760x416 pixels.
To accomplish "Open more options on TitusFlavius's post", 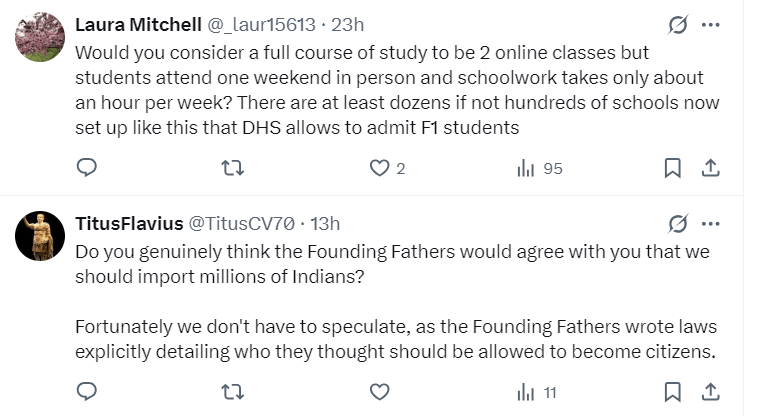I will tap(709, 223).
